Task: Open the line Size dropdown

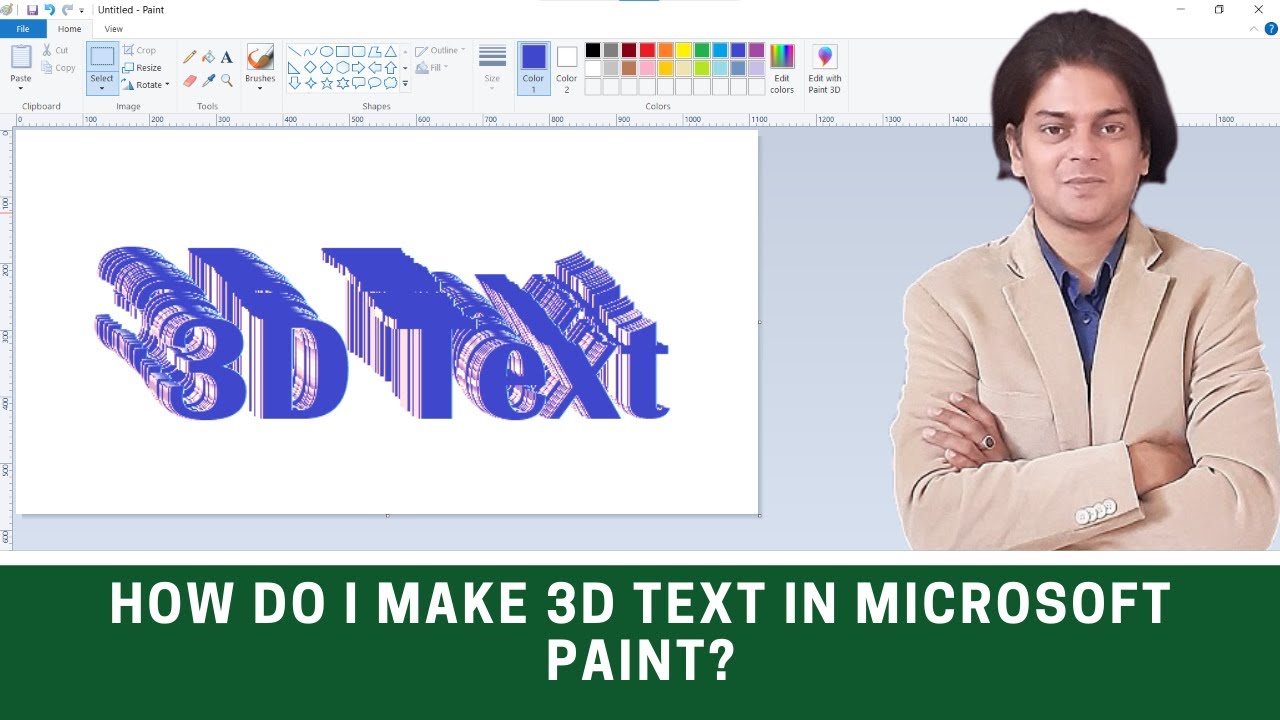Action: point(492,68)
